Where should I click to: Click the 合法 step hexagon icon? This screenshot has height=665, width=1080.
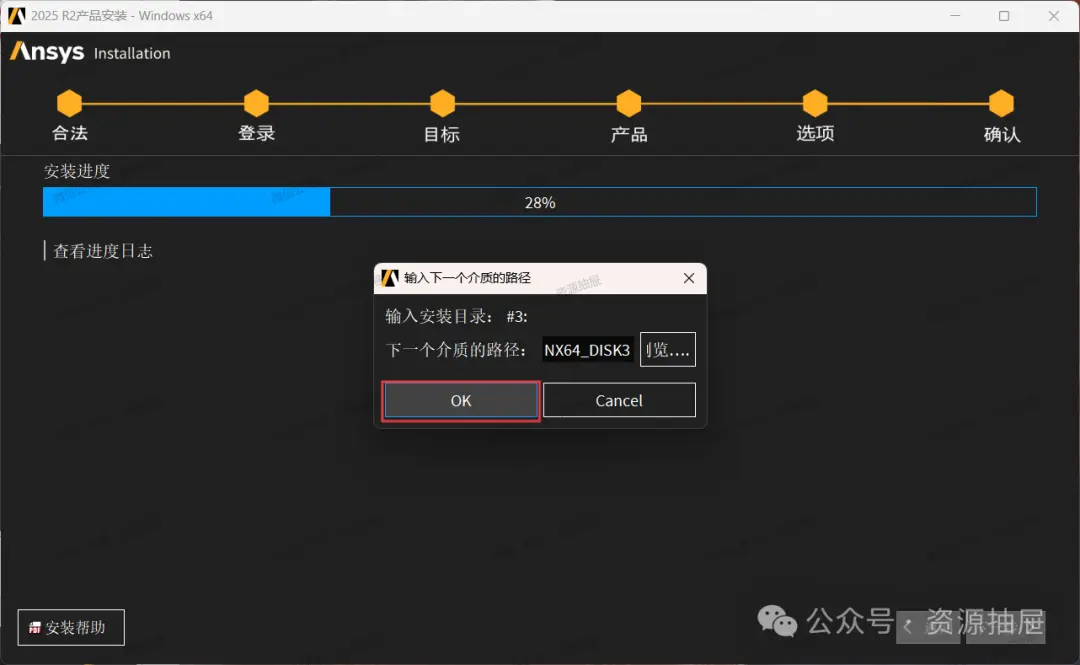(x=70, y=103)
